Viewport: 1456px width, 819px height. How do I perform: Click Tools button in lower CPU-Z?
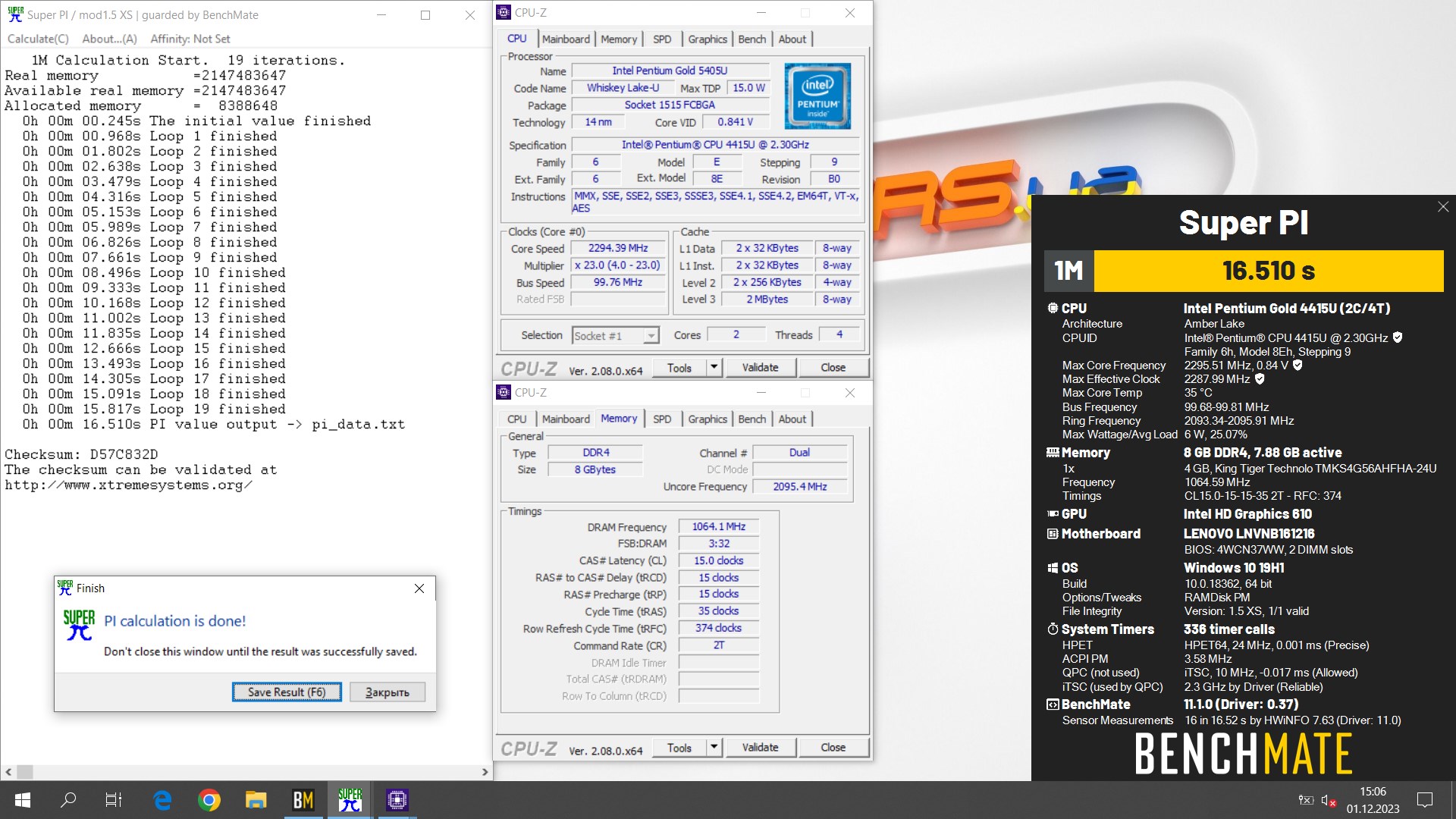679,748
